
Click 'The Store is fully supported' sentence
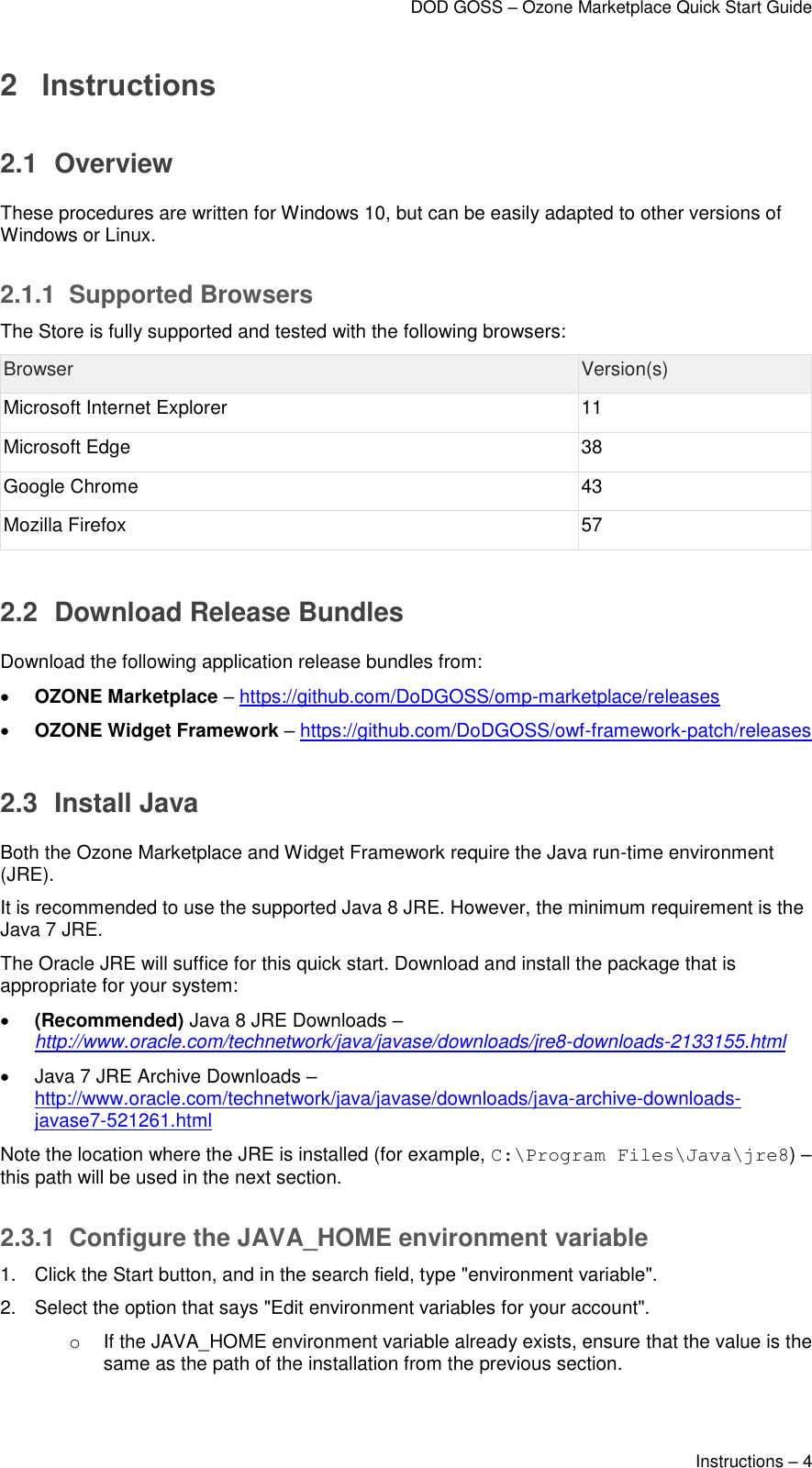(284, 331)
